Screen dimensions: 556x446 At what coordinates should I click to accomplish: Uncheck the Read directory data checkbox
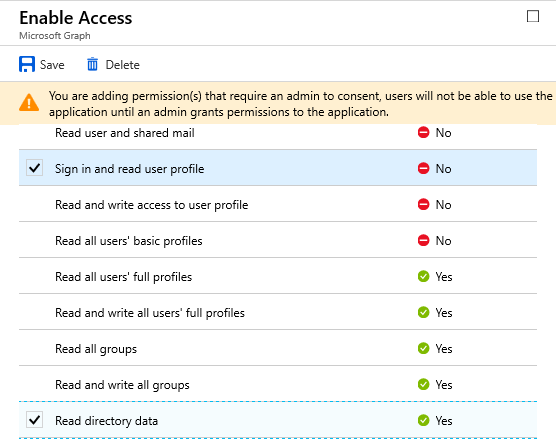34,420
